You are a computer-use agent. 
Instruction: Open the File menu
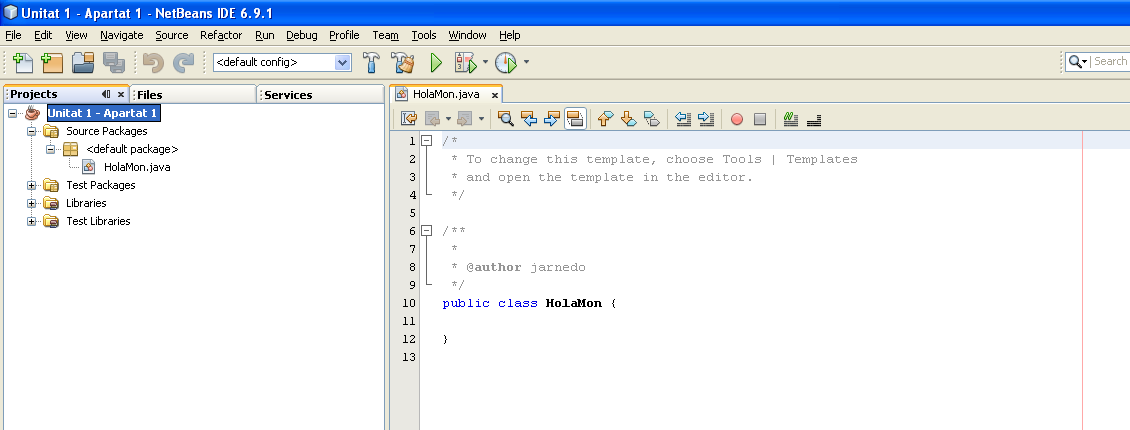pyautogui.click(x=13, y=35)
